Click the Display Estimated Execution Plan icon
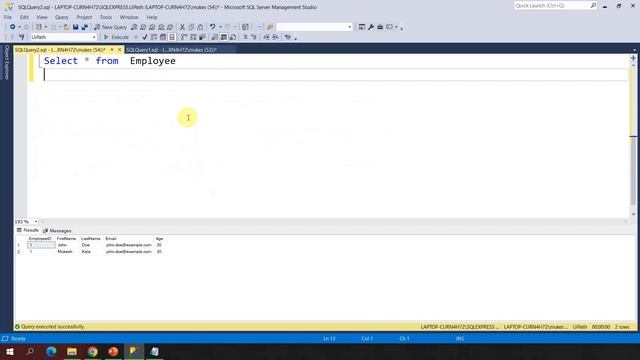The width and height of the screenshot is (640, 360). coord(154,37)
